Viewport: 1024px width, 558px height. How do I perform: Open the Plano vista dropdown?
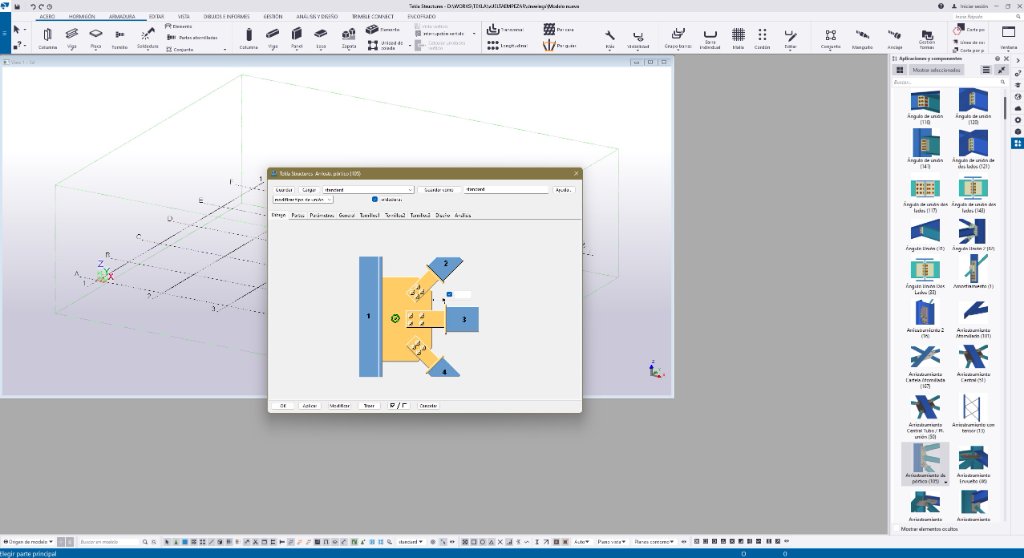[x=611, y=542]
